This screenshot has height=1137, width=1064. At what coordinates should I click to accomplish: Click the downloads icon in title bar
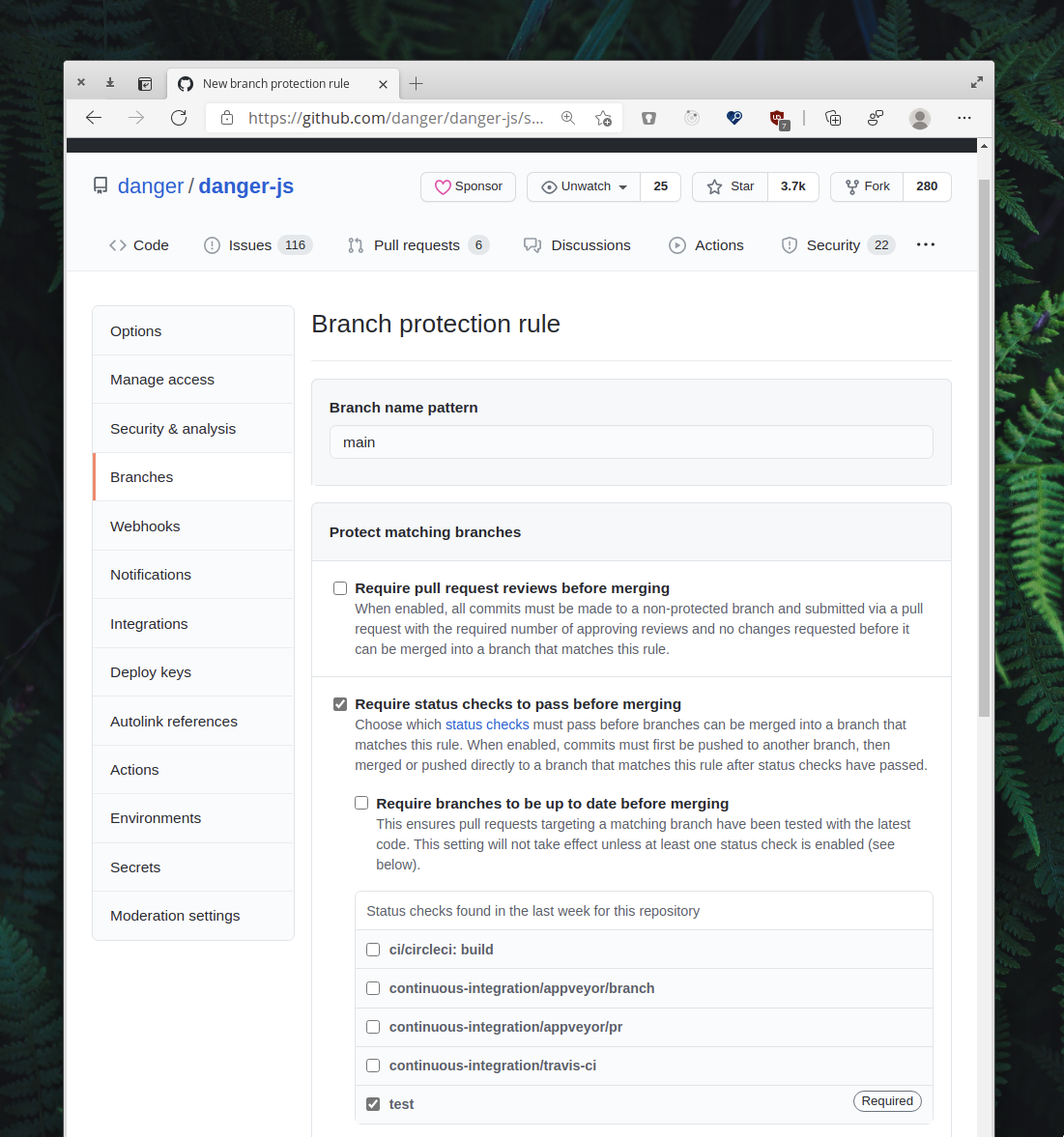[x=110, y=83]
